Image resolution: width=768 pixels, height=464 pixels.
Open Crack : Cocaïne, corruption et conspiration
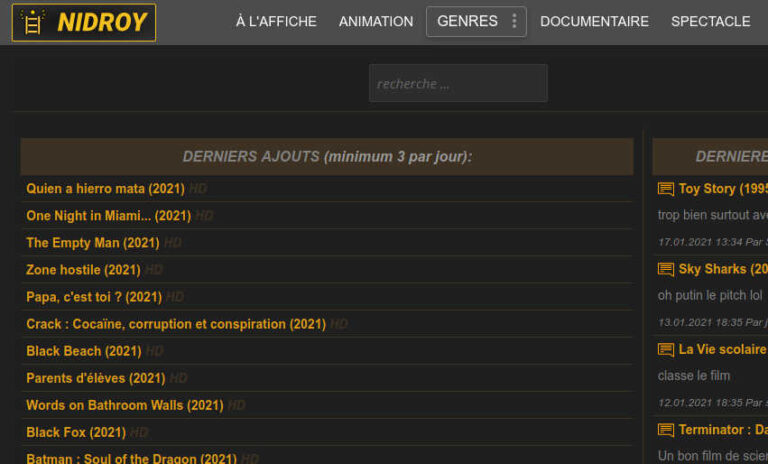(175, 324)
